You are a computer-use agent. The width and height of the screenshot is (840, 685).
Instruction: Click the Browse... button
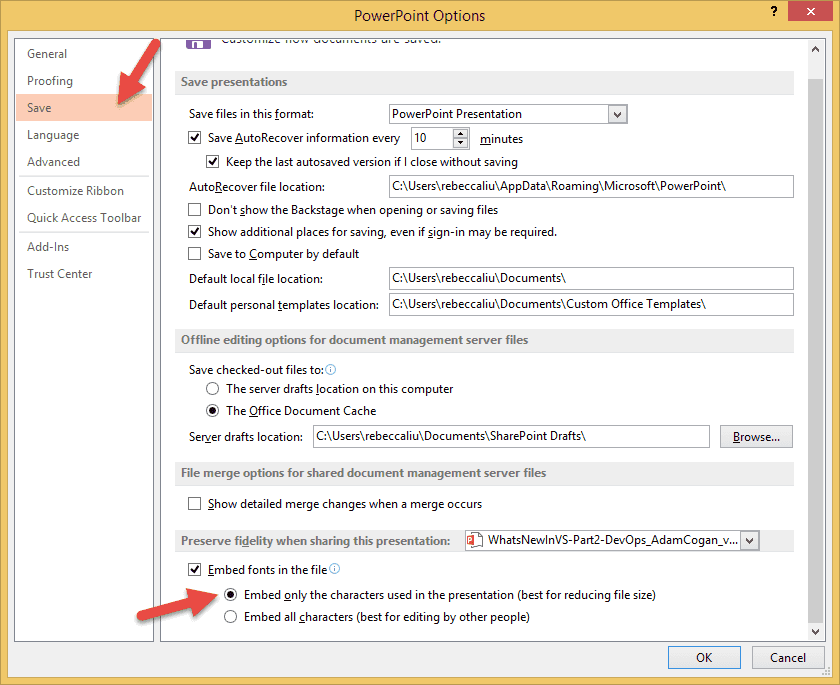click(x=756, y=437)
